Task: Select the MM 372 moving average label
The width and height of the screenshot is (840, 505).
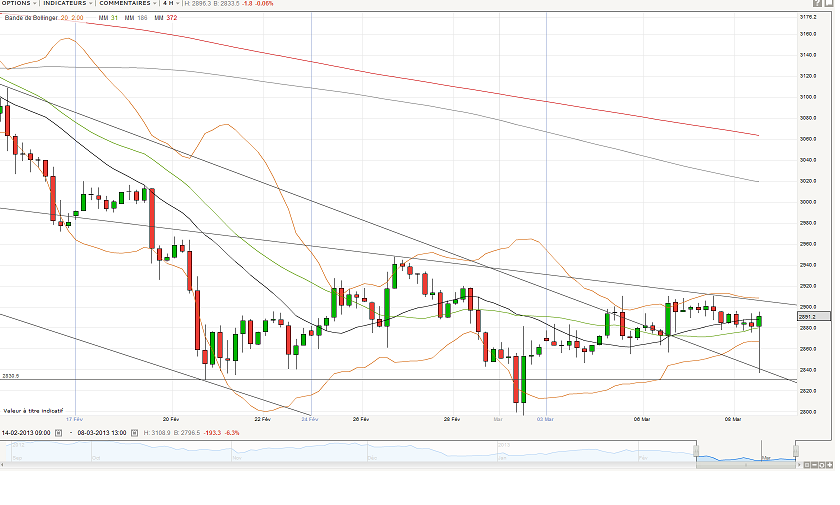Action: 165,17
